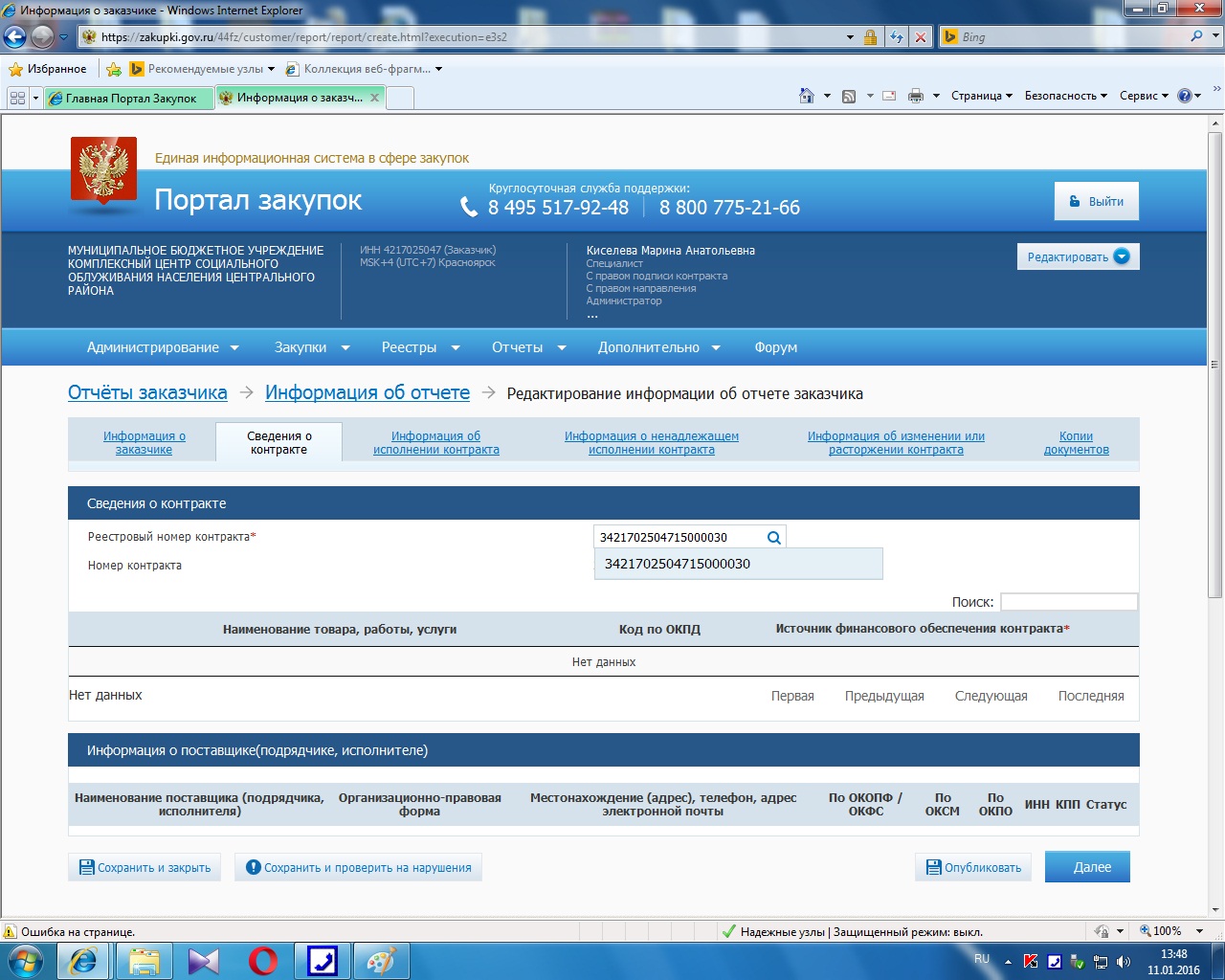Click the search magnifier in registry number field
This screenshot has width=1225, height=980.
pos(774,538)
